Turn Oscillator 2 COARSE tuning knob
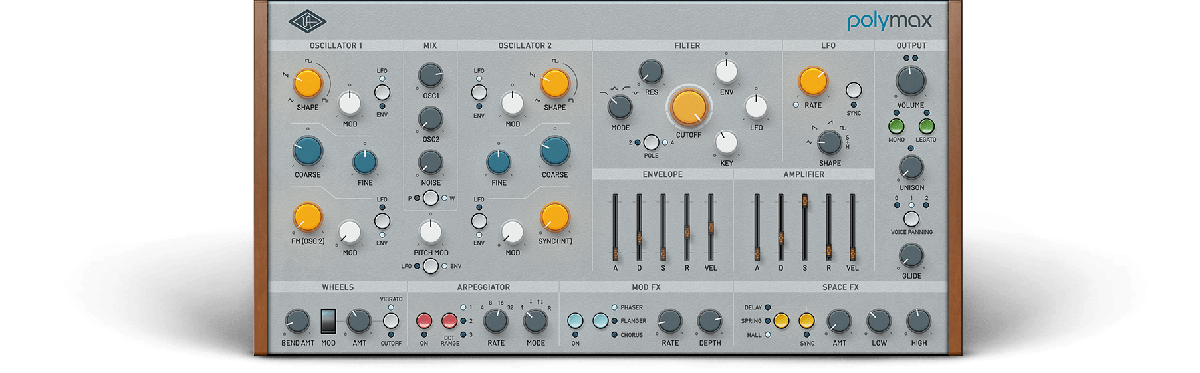Screen dimensions: 1200x373 tap(554, 150)
